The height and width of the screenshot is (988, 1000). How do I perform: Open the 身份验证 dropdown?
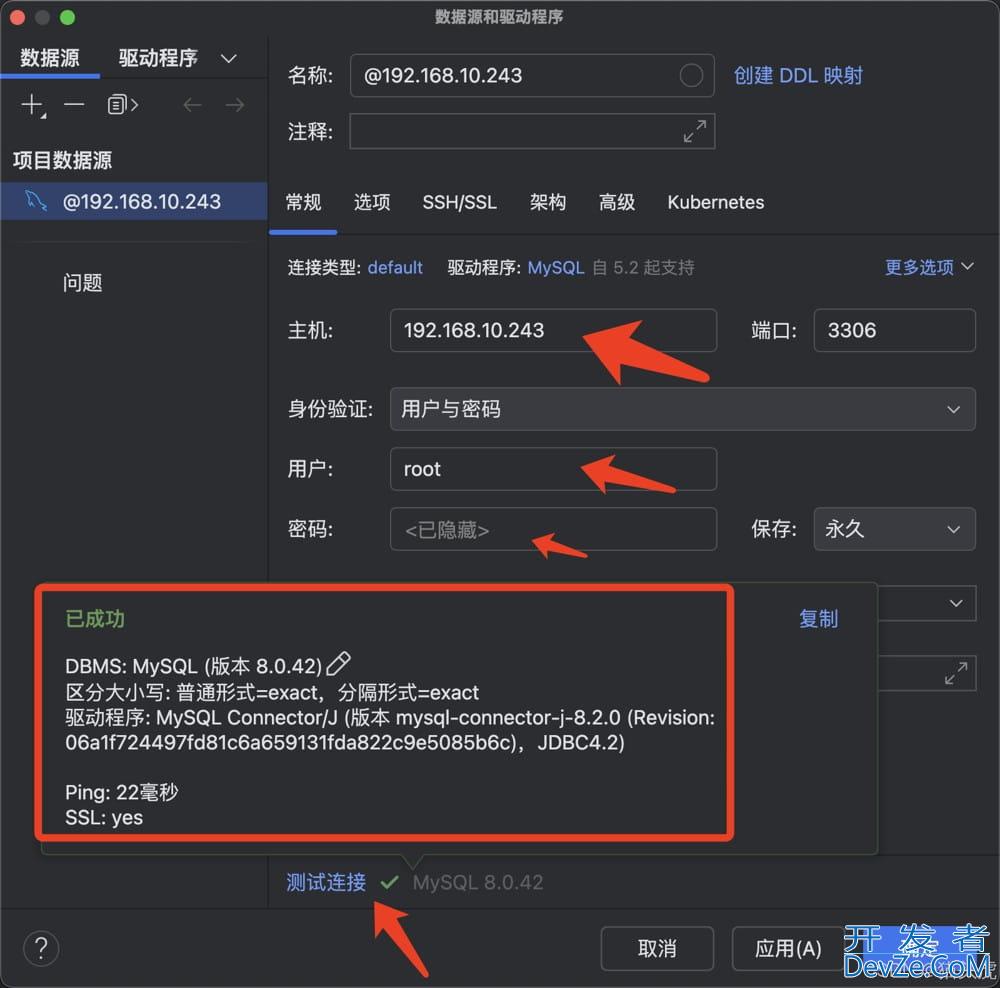click(x=682, y=409)
